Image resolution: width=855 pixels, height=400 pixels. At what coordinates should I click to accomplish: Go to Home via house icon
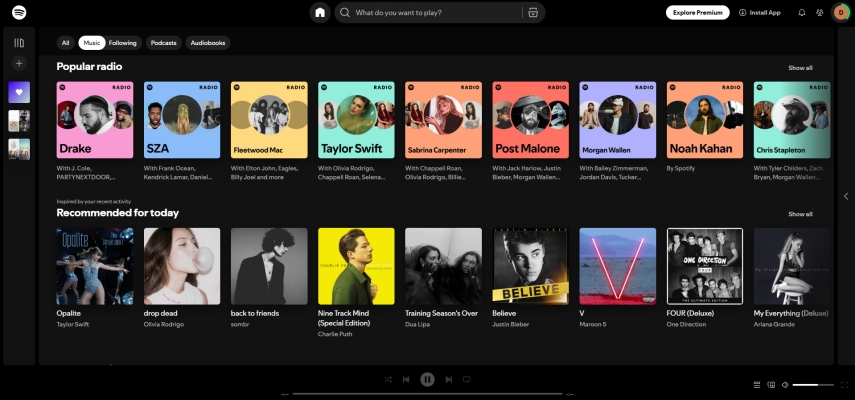(x=320, y=13)
